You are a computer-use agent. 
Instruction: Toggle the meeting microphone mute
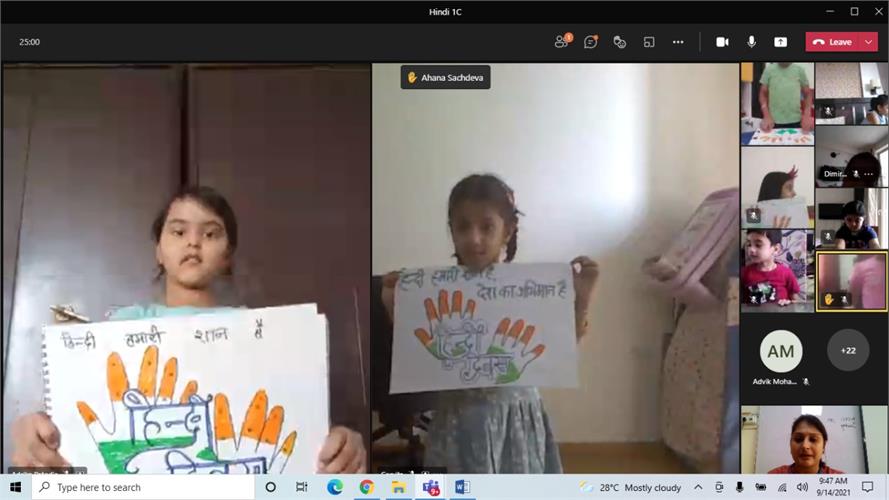click(x=752, y=42)
